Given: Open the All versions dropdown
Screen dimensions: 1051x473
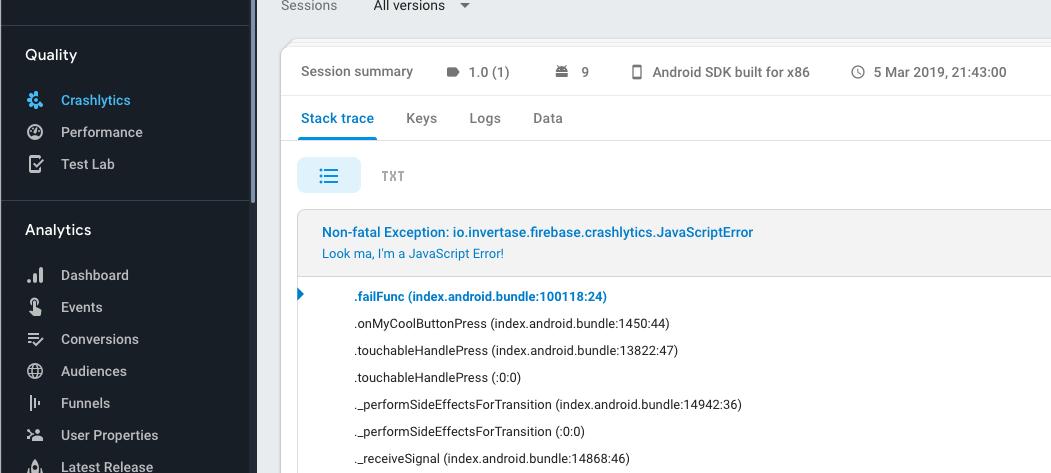Looking at the screenshot, I should pyautogui.click(x=422, y=6).
